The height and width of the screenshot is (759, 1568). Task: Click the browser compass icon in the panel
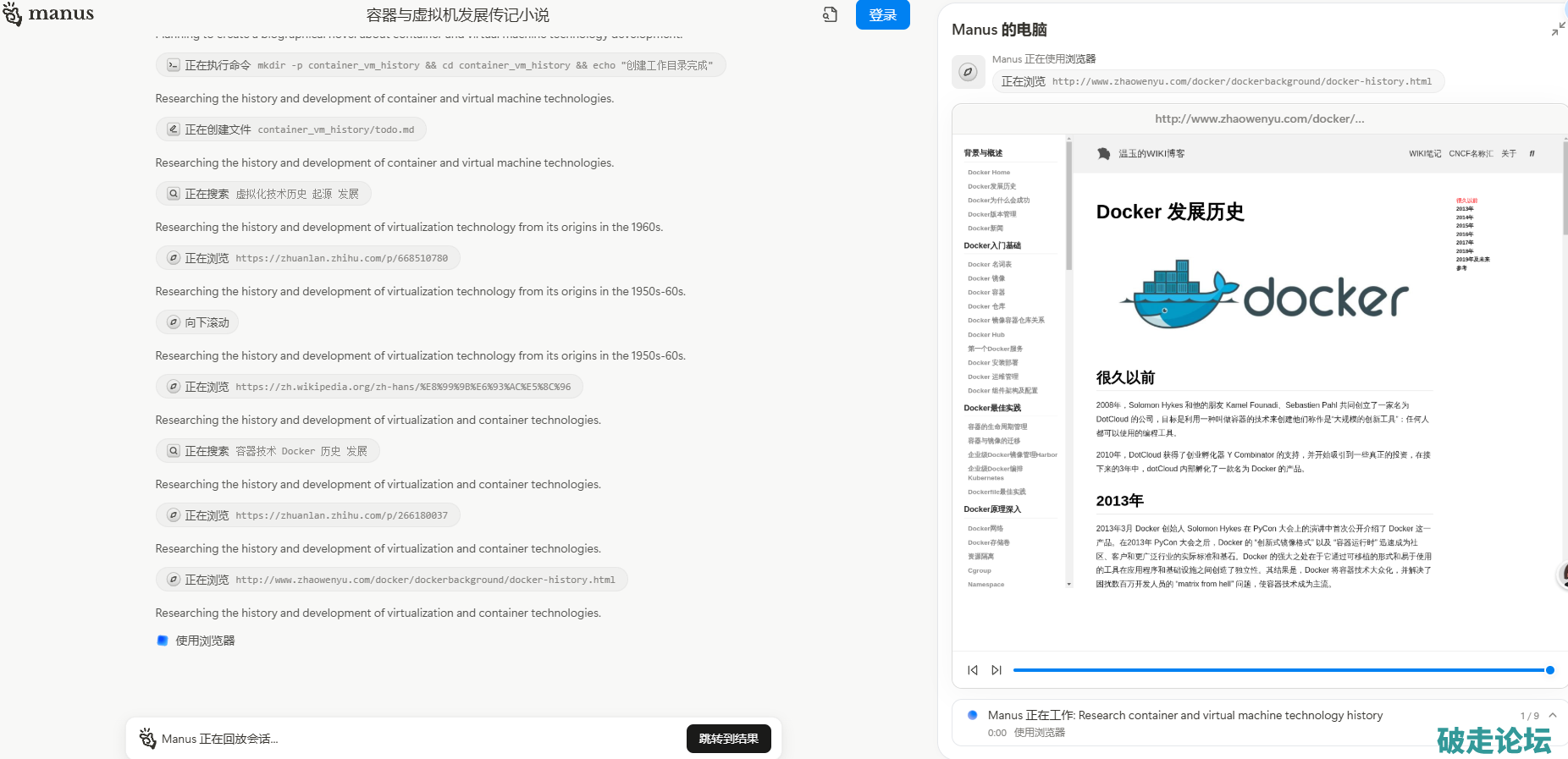[x=968, y=73]
